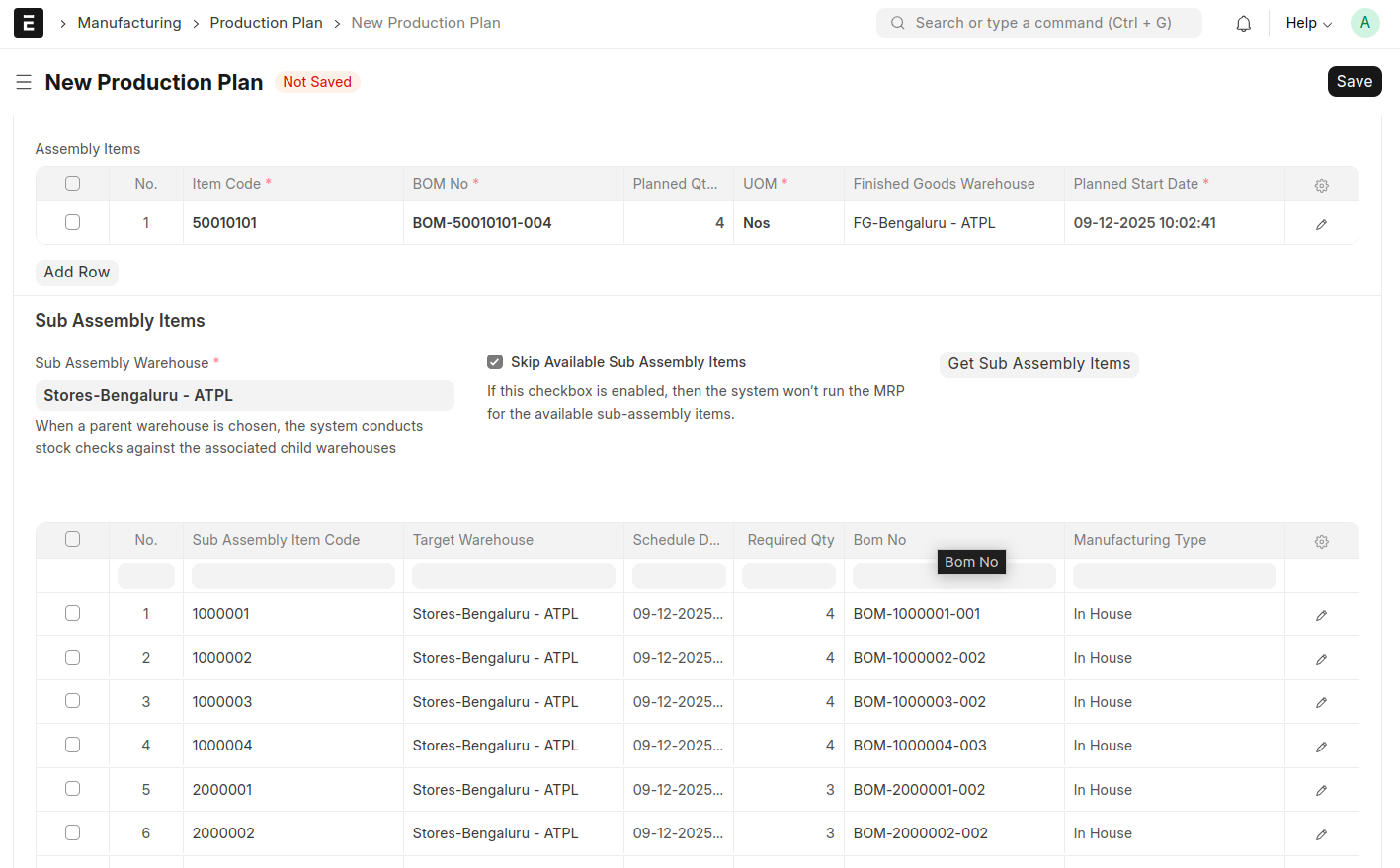The image size is (1400, 868).
Task: Click Get Sub Assembly Items button
Action: tap(1038, 364)
